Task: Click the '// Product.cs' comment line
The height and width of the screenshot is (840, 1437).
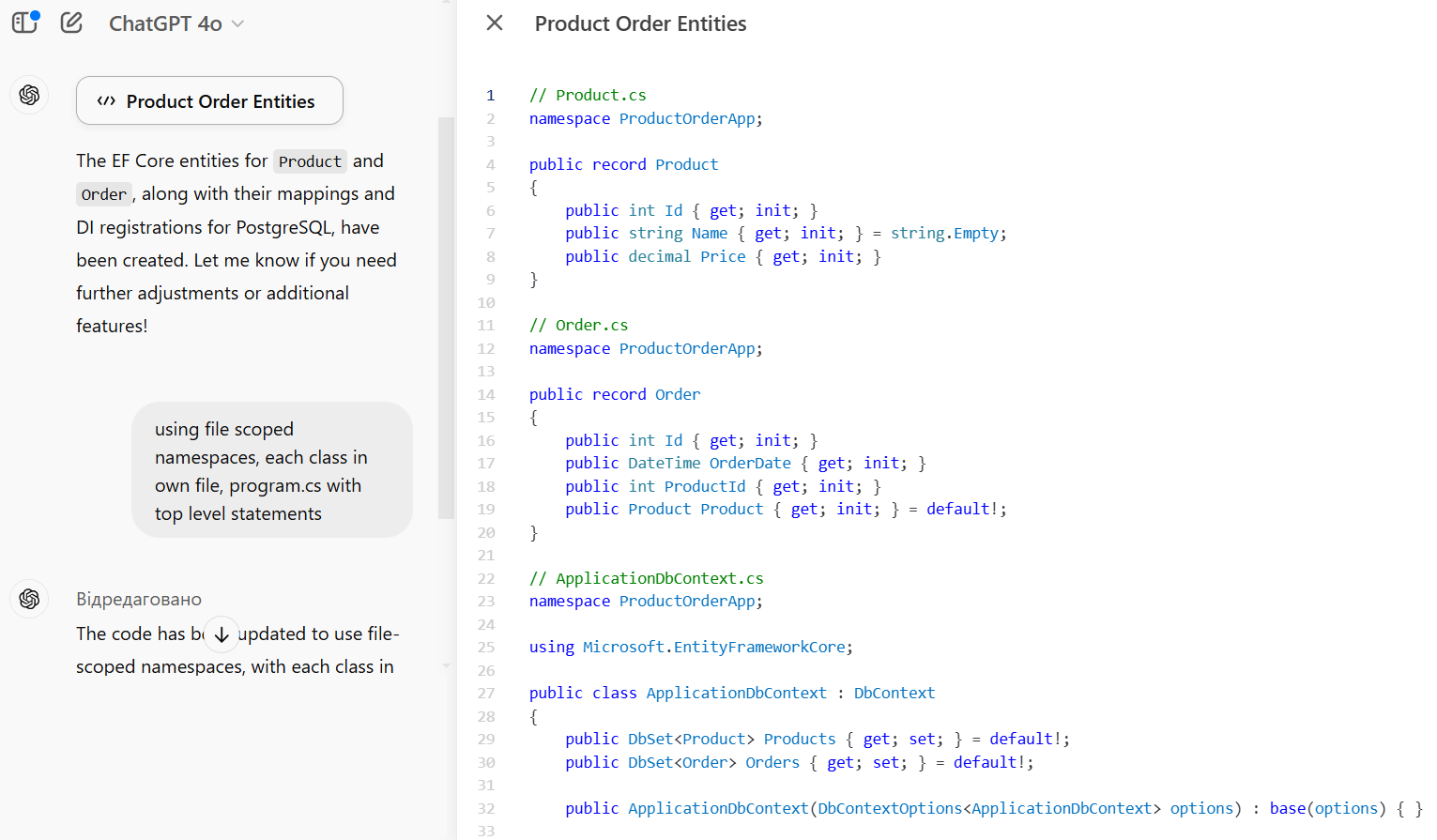Action: [588, 95]
